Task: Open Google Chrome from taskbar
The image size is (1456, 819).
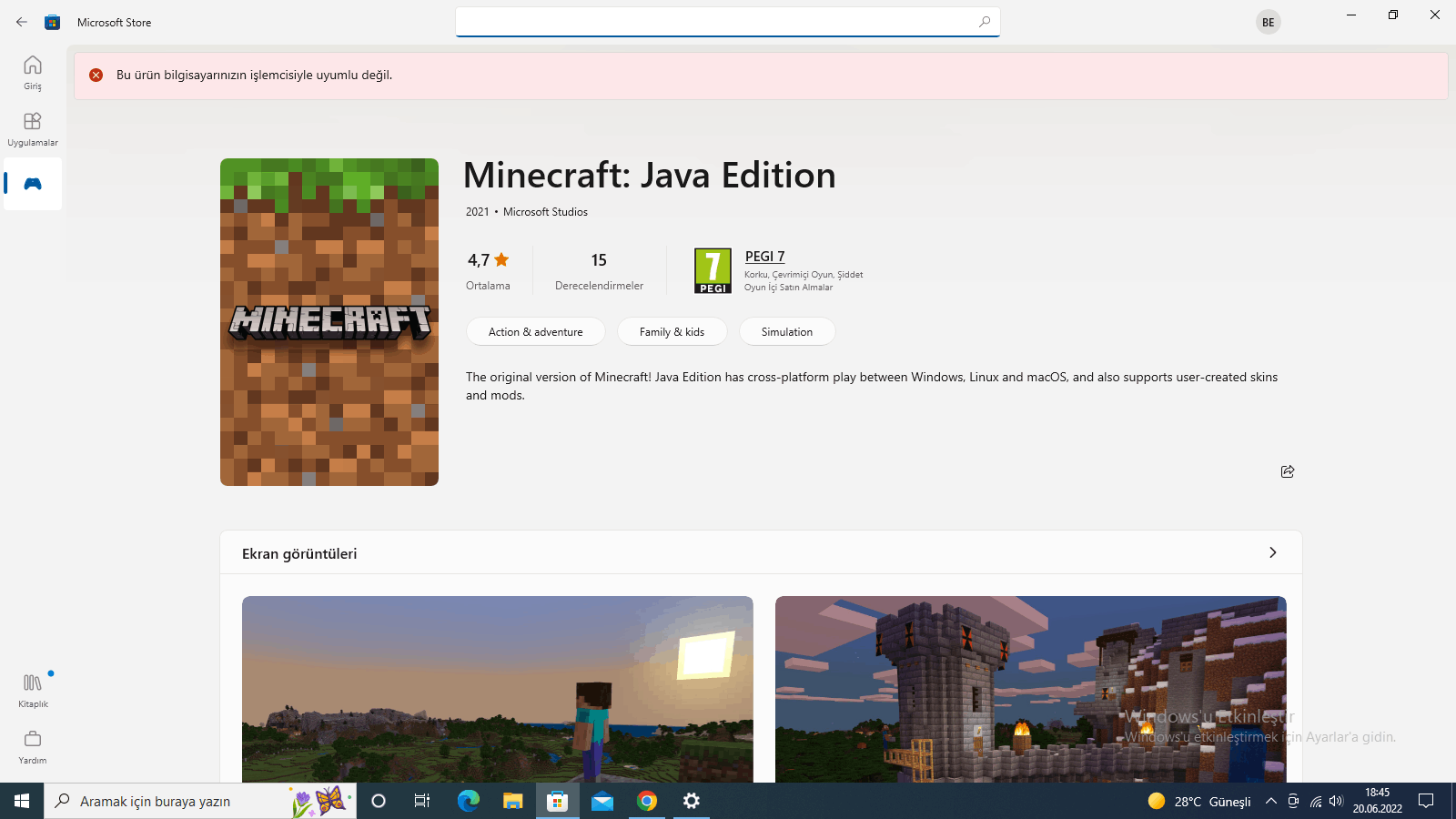Action: 647,801
